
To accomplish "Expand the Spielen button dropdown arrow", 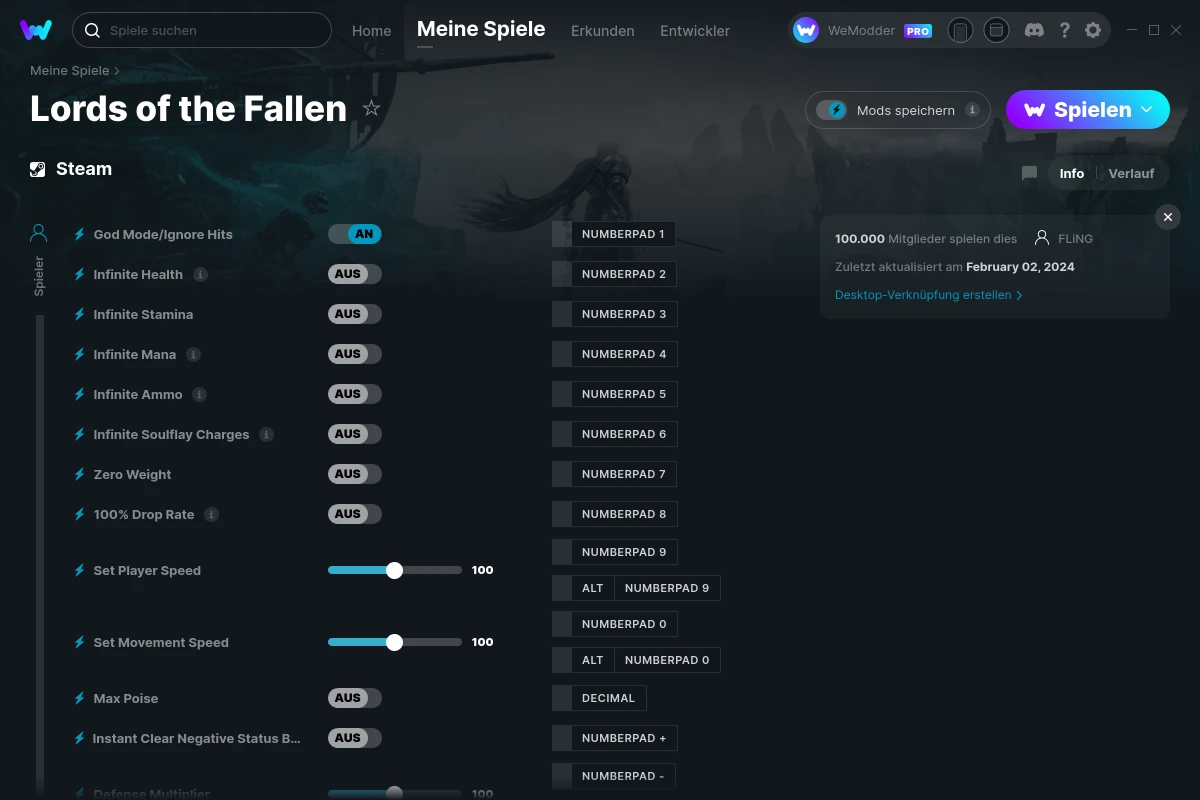I will (1147, 110).
